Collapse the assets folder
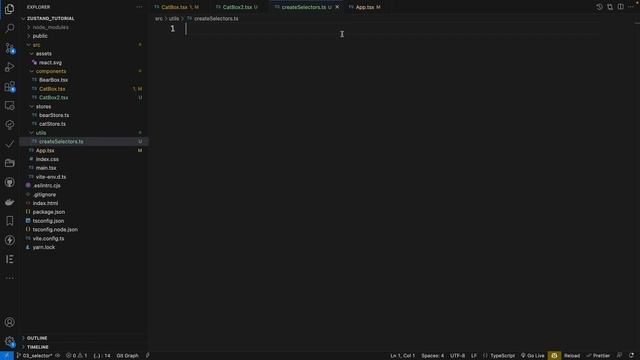 (43, 53)
